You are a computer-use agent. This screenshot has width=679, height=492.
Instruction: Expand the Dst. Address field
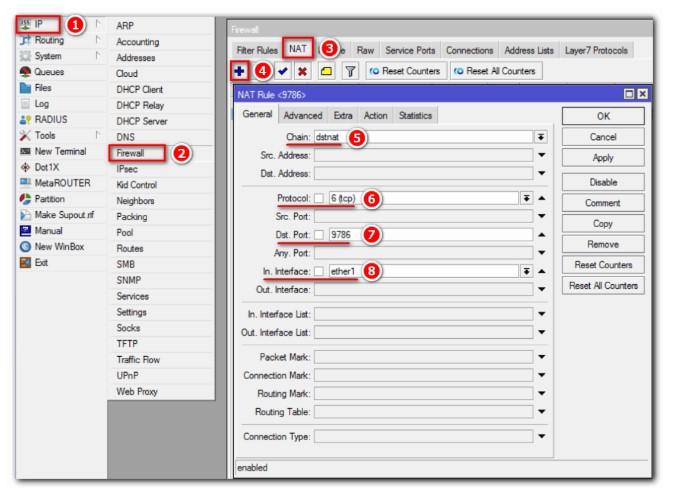pyautogui.click(x=542, y=173)
